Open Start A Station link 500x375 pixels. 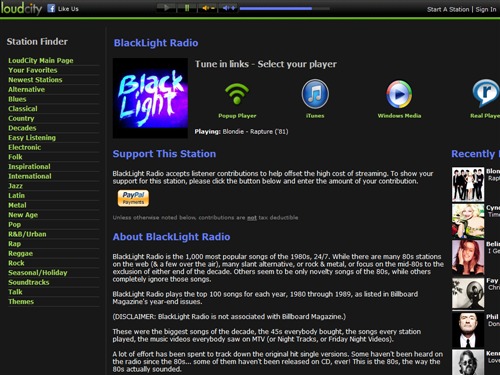pos(448,9)
